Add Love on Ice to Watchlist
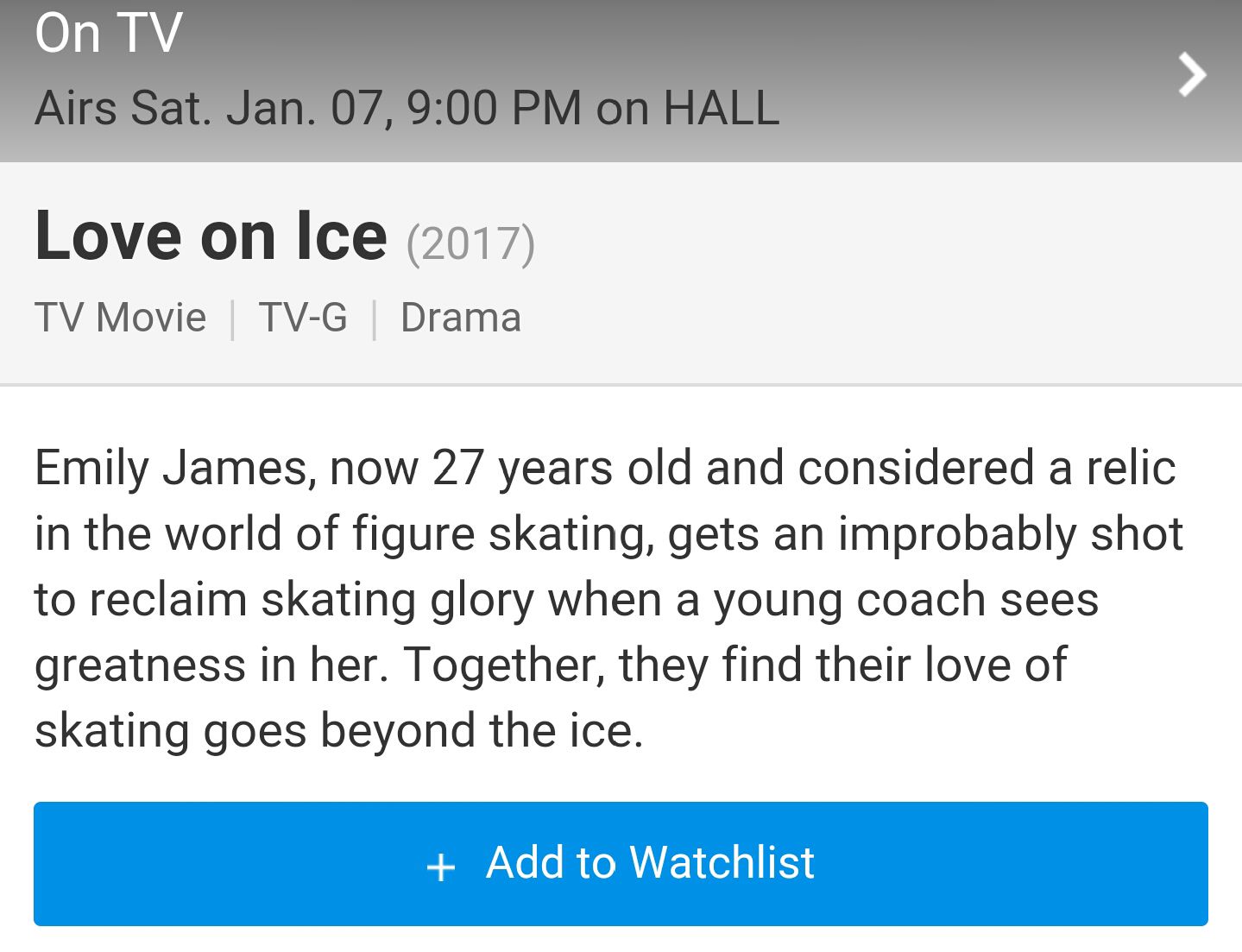Viewport: 1242px width, 952px height. 621,864
